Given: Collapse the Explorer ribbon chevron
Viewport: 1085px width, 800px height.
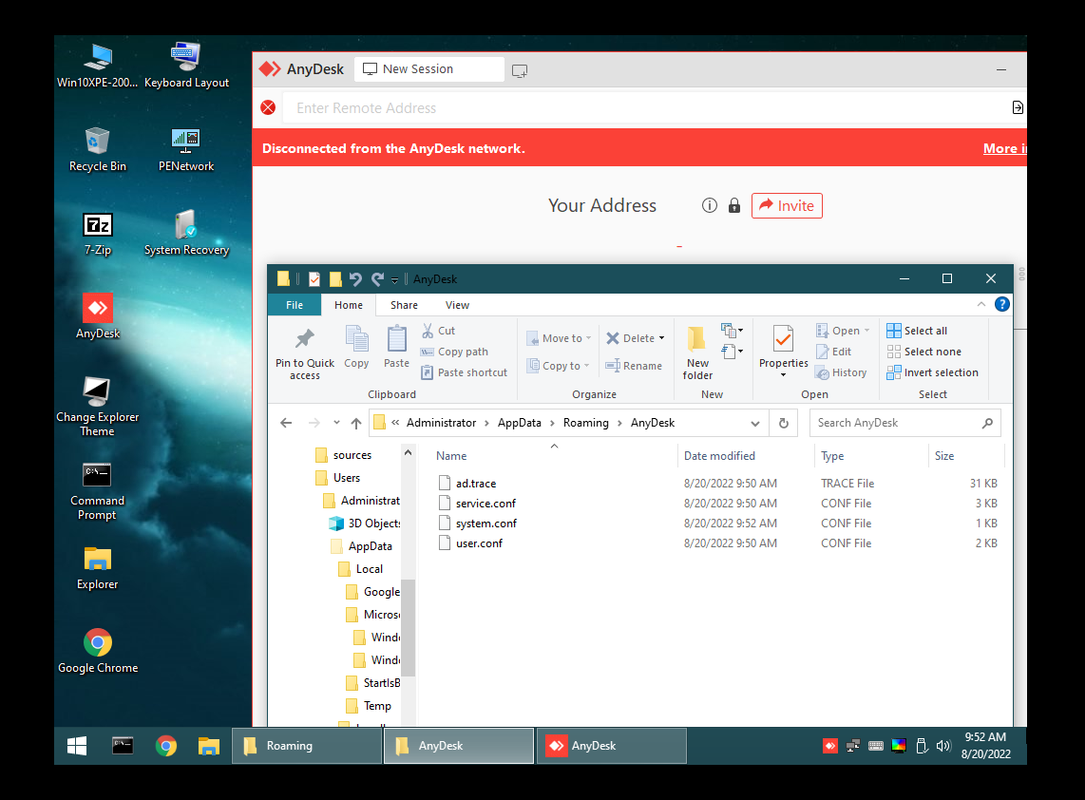Looking at the screenshot, I should 981,304.
